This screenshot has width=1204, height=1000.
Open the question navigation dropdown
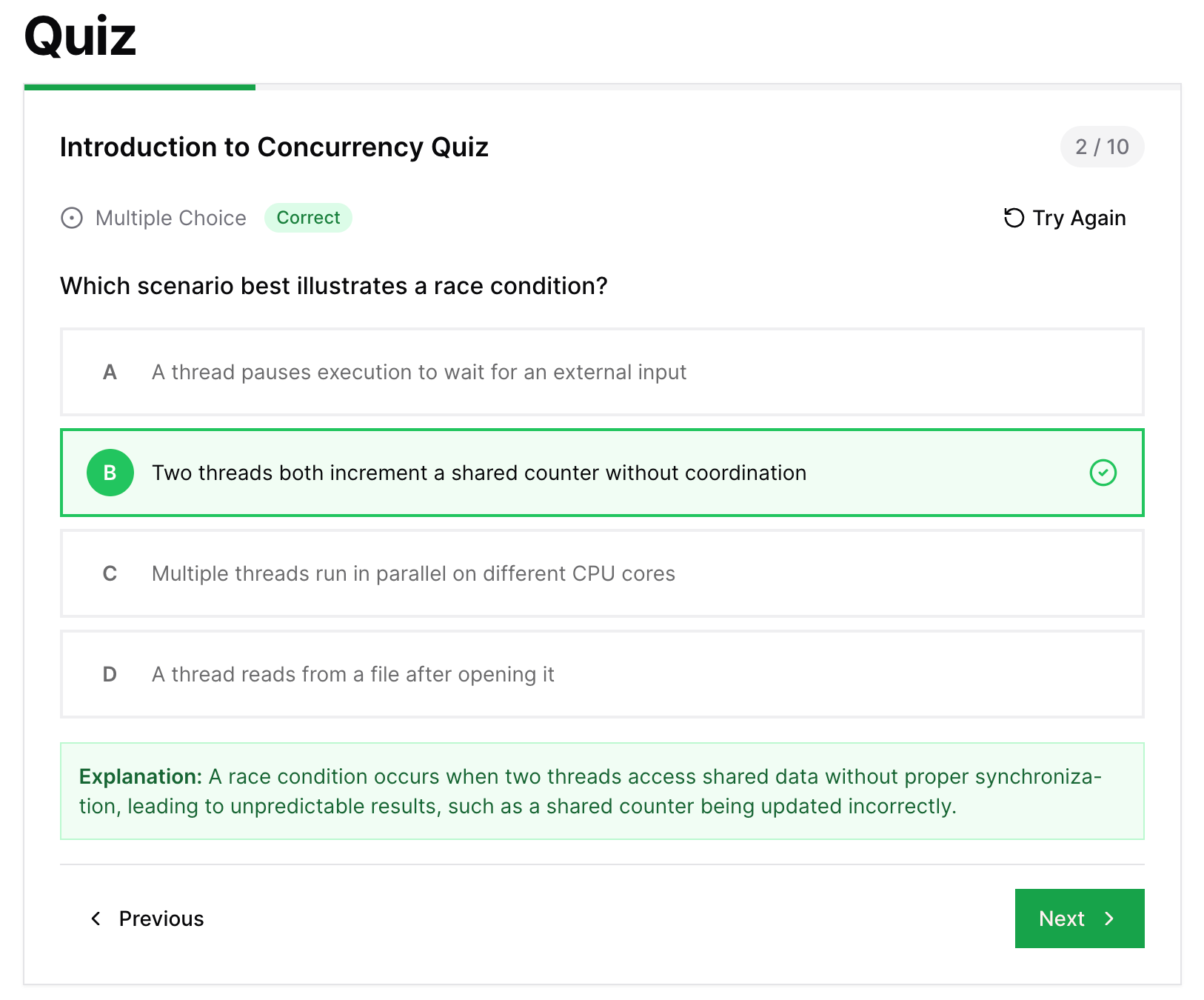[1103, 147]
